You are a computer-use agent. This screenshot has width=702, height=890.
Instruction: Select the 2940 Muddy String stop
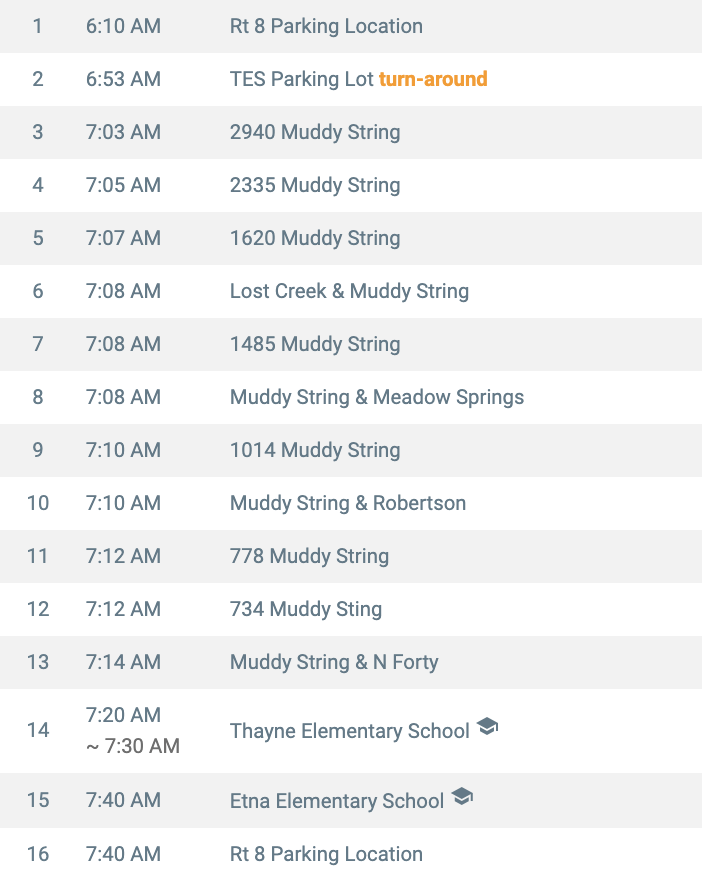tap(315, 132)
